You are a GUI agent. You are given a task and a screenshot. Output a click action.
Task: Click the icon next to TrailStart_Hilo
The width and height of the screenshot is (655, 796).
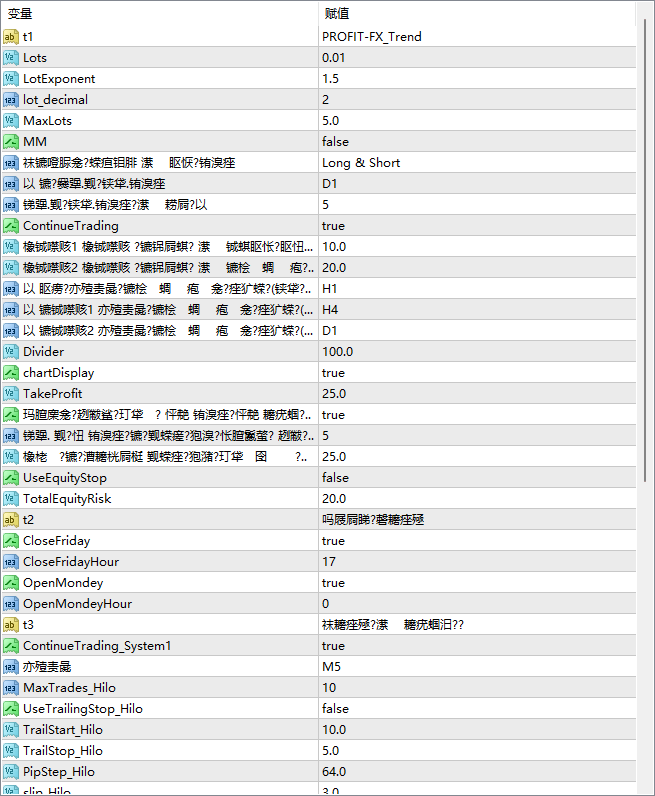(11, 729)
